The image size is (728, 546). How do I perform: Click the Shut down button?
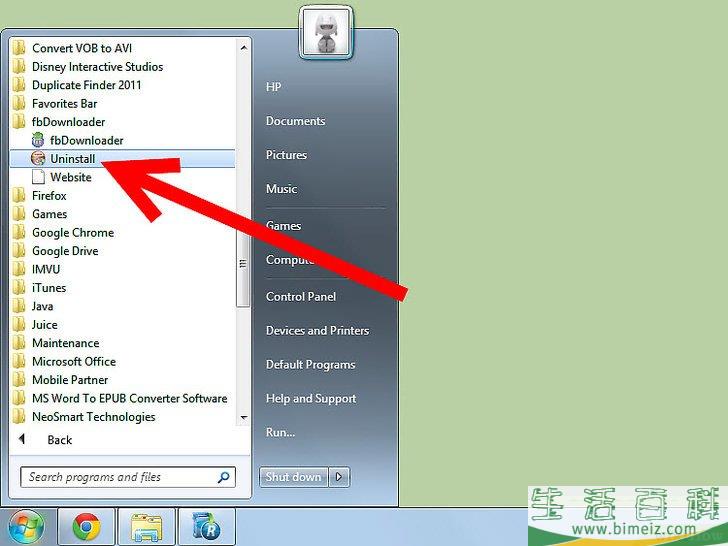293,477
